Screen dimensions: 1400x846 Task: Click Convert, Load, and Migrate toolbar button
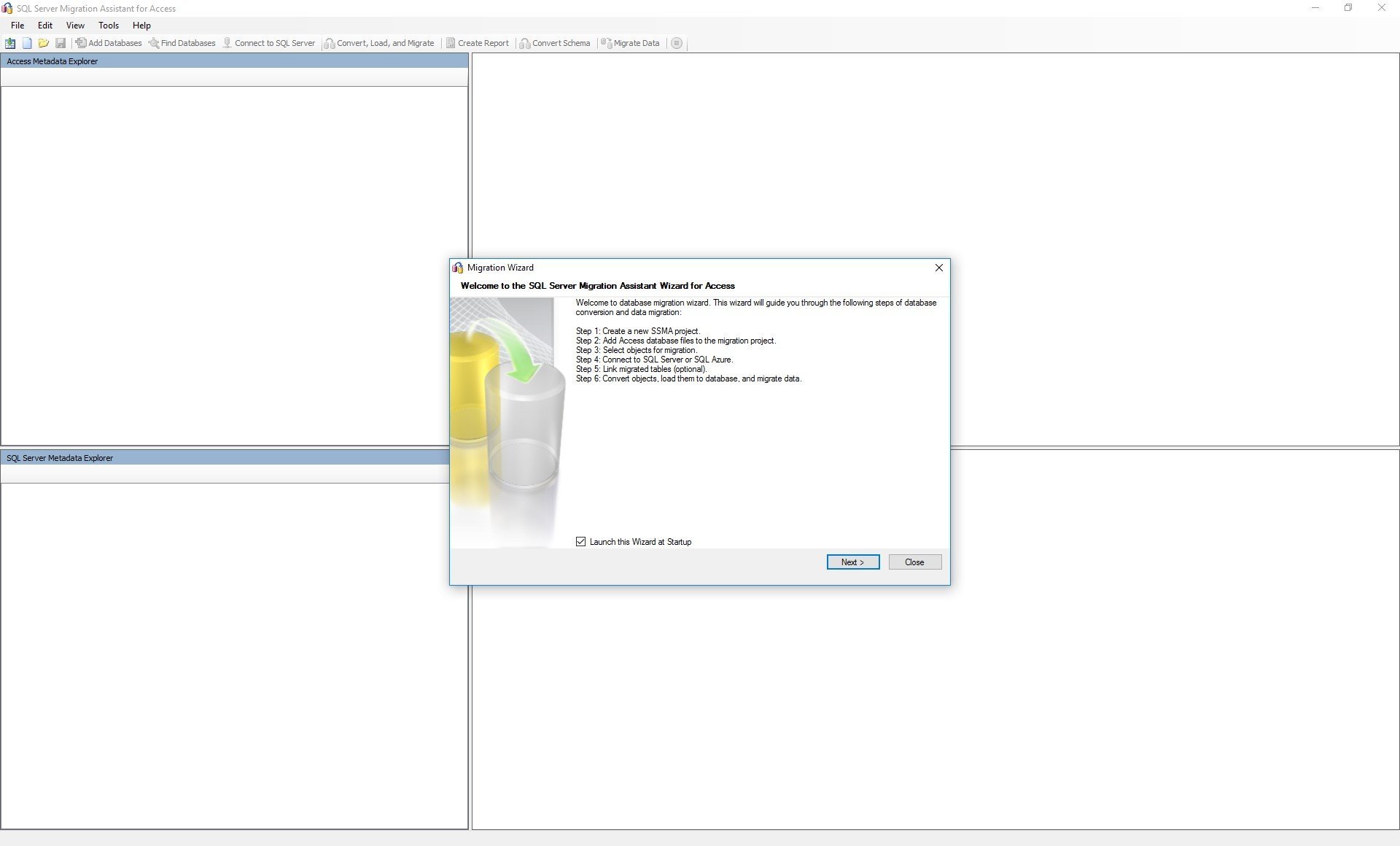[x=379, y=43]
